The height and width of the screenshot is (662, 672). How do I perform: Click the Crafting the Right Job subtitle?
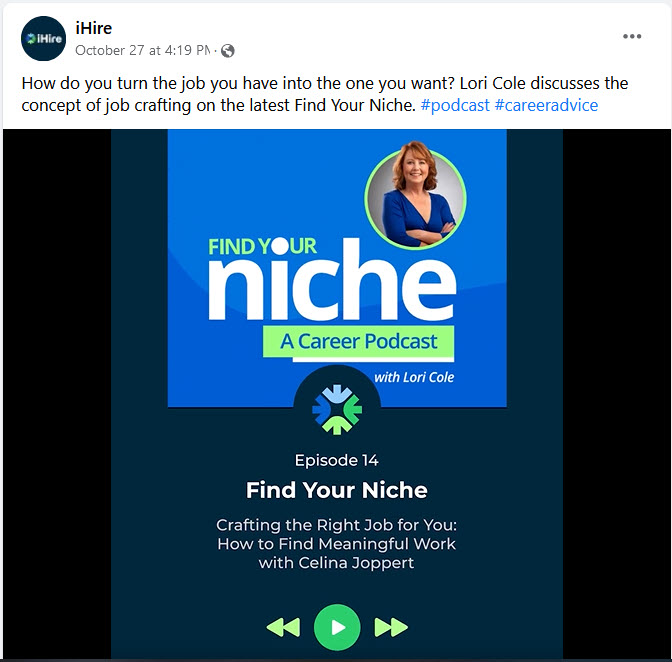[337, 544]
